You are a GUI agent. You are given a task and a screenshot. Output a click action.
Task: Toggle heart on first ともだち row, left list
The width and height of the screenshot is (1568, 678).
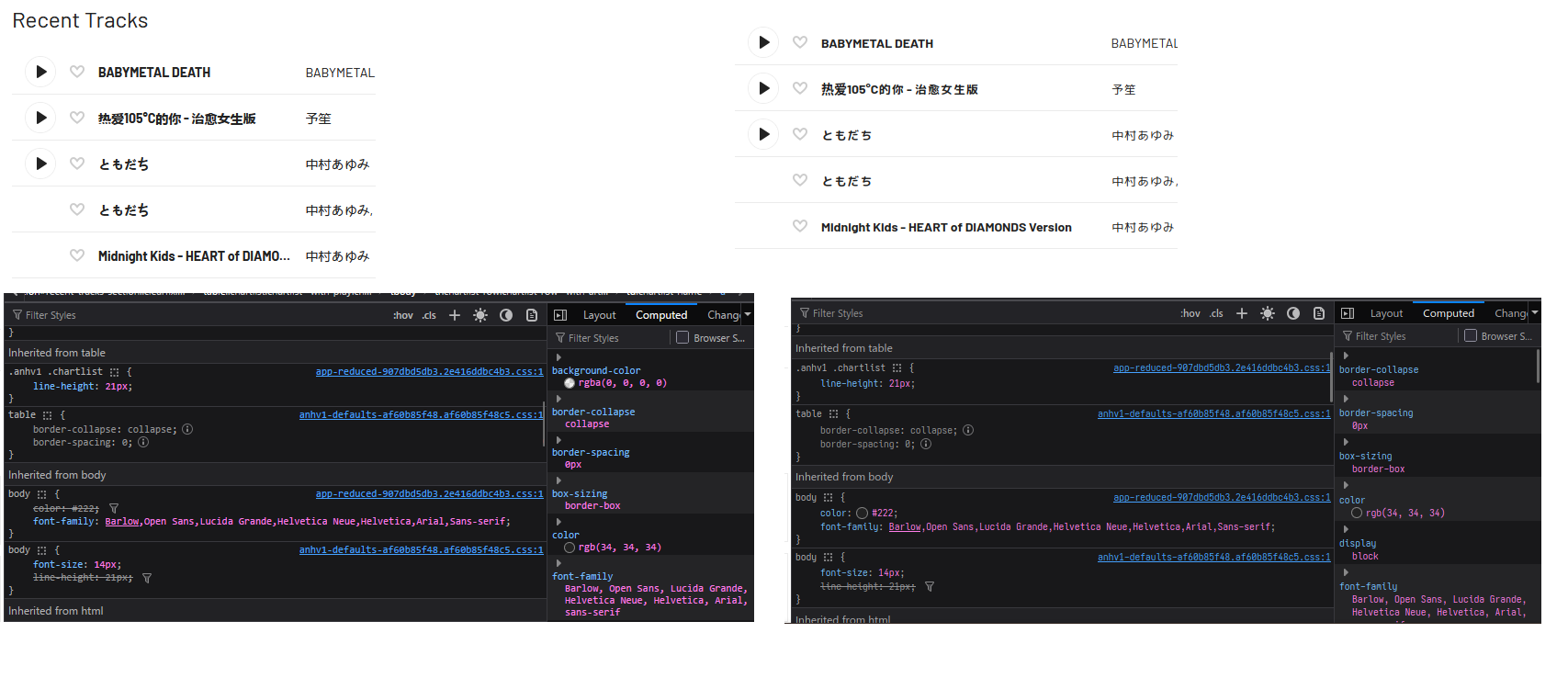click(x=77, y=164)
